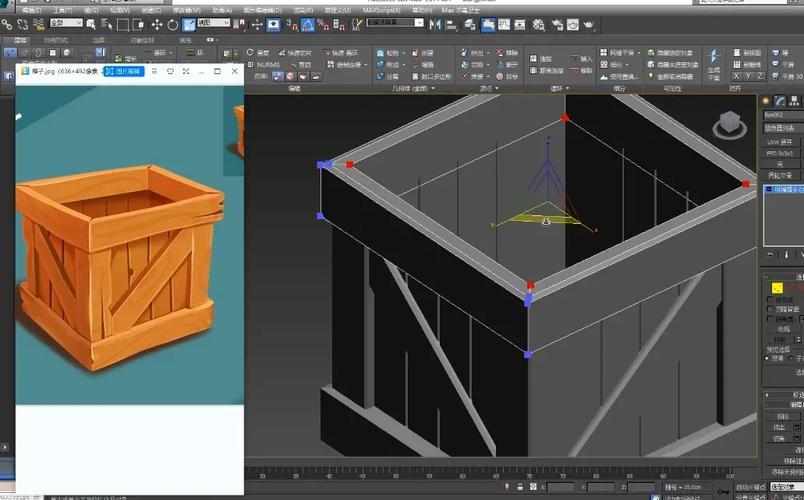Image resolution: width=804 pixels, height=500 pixels.
Task: Select the Rotate transform tool
Action: pos(173,24)
